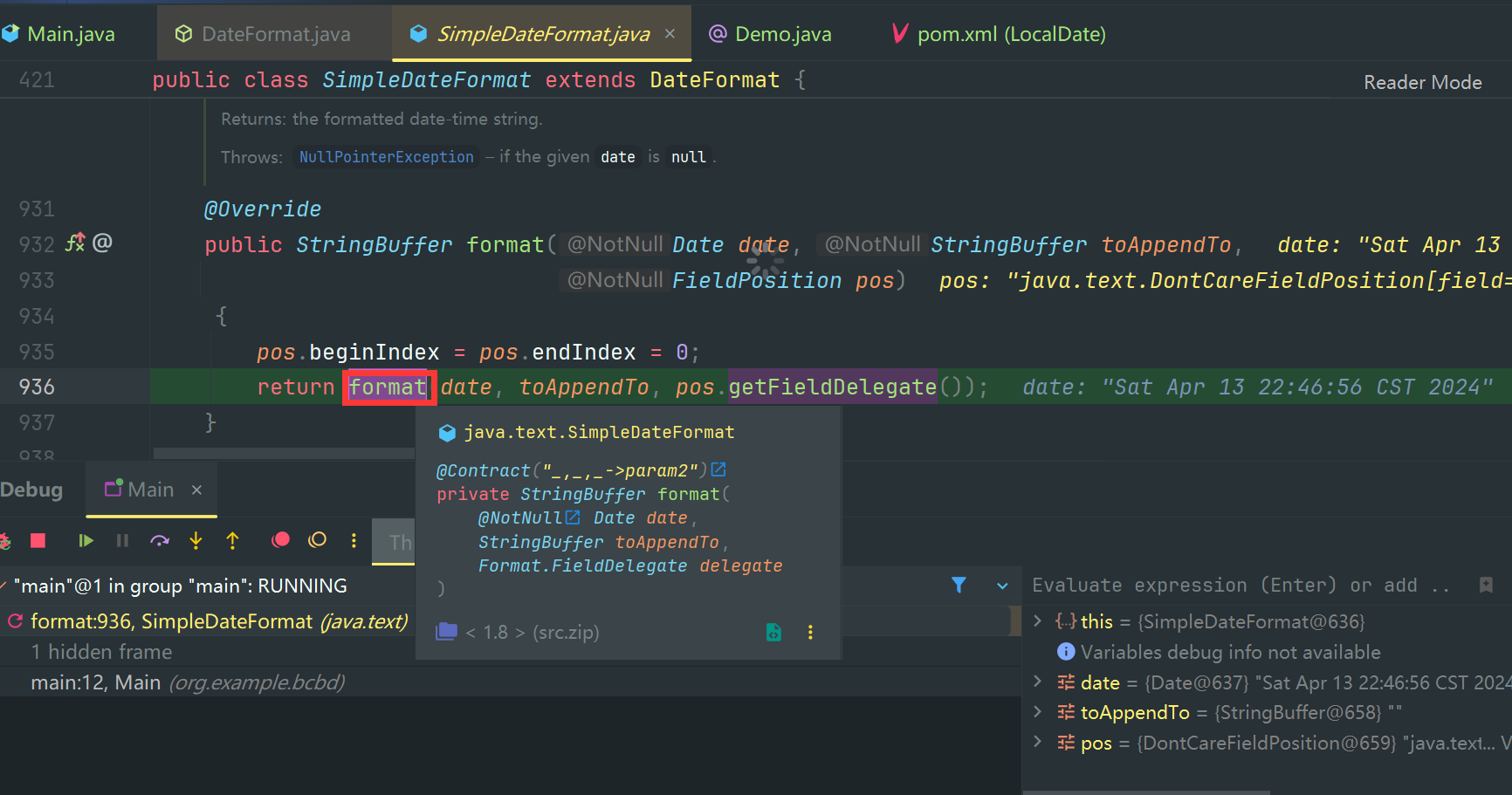Expand the 'pos' variable node

1037,743
